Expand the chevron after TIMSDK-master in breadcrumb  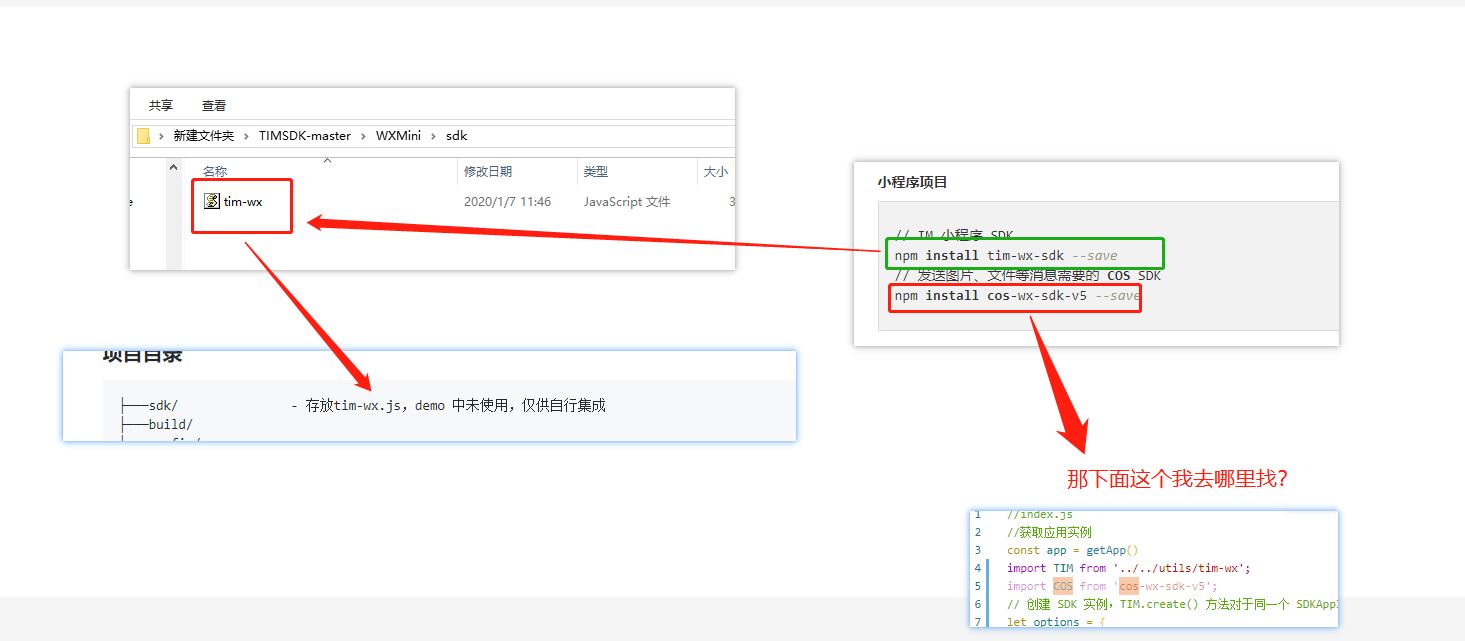pyautogui.click(x=364, y=136)
